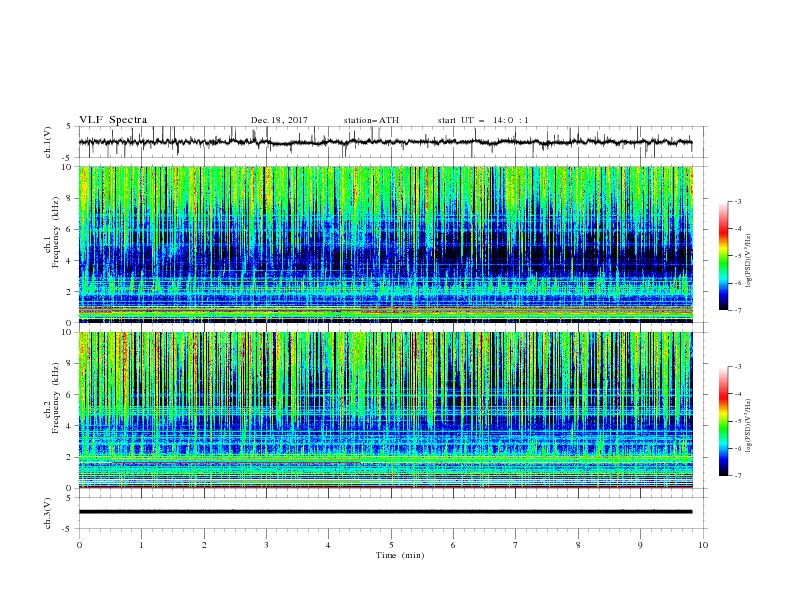The image size is (792, 612).
Task: Click time axis tick label "5"
Action: 391,545
